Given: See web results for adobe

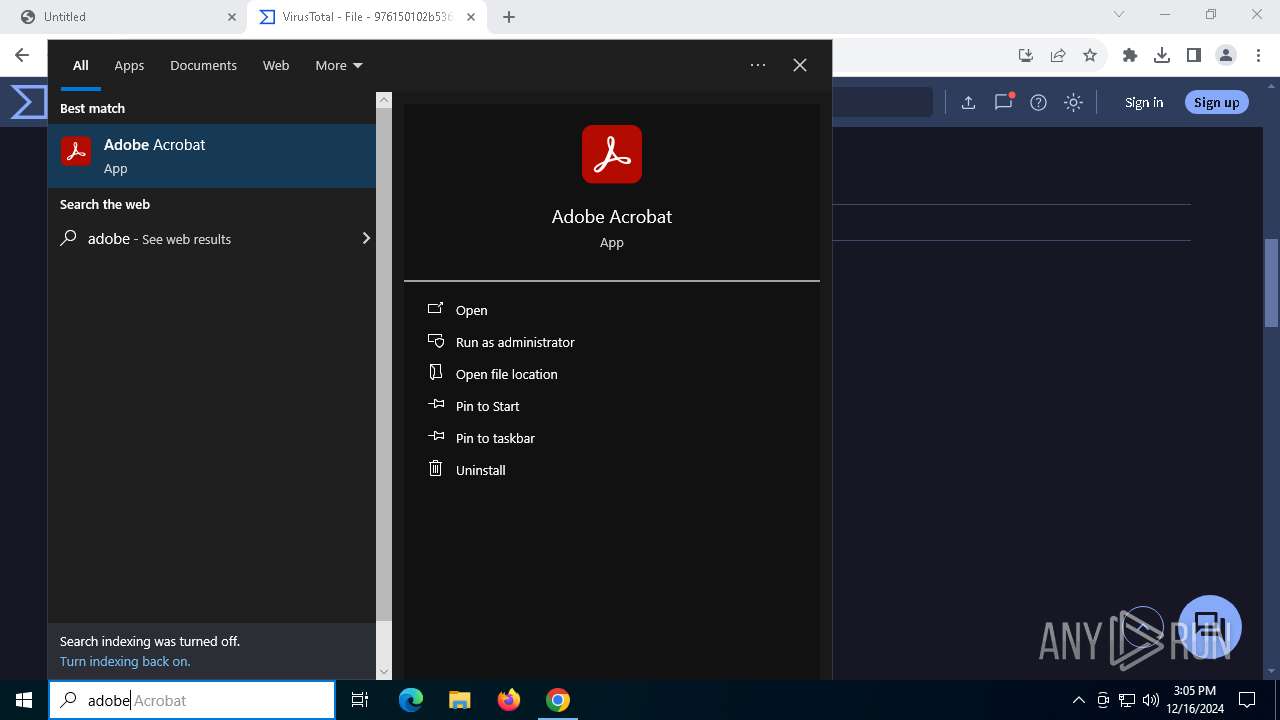Looking at the screenshot, I should 212,239.
